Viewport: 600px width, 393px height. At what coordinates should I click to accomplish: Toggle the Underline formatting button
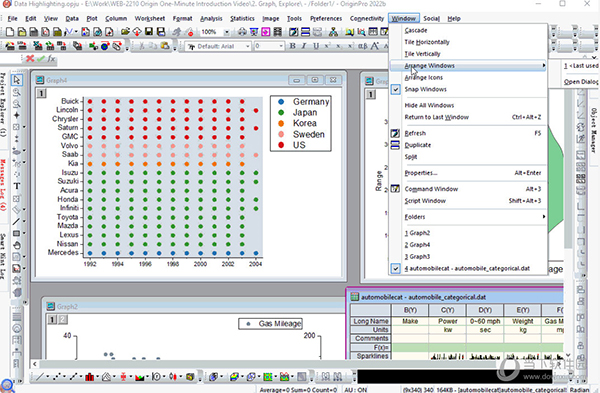pyautogui.click(x=316, y=46)
